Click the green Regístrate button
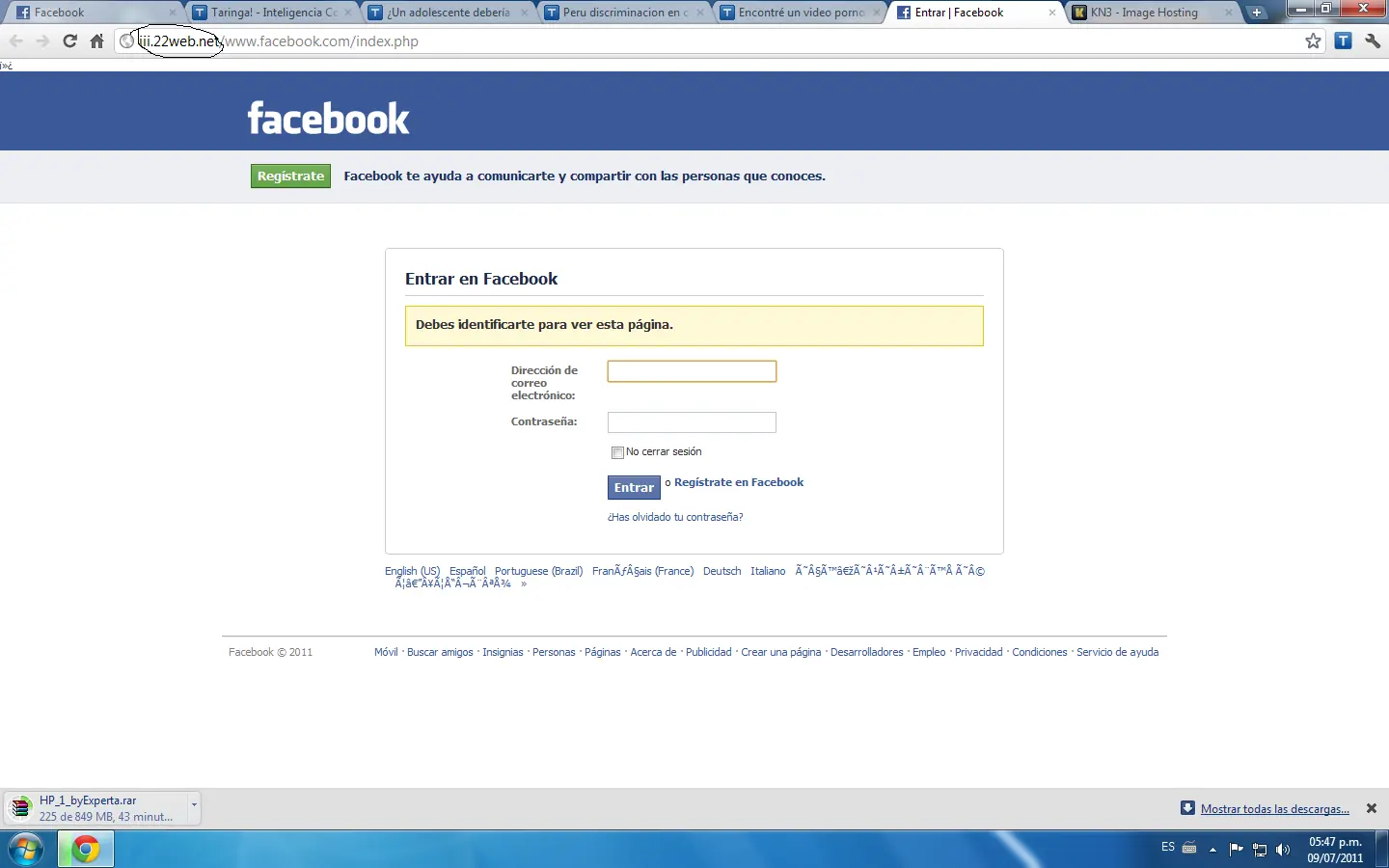The height and width of the screenshot is (868, 1389). tap(290, 176)
